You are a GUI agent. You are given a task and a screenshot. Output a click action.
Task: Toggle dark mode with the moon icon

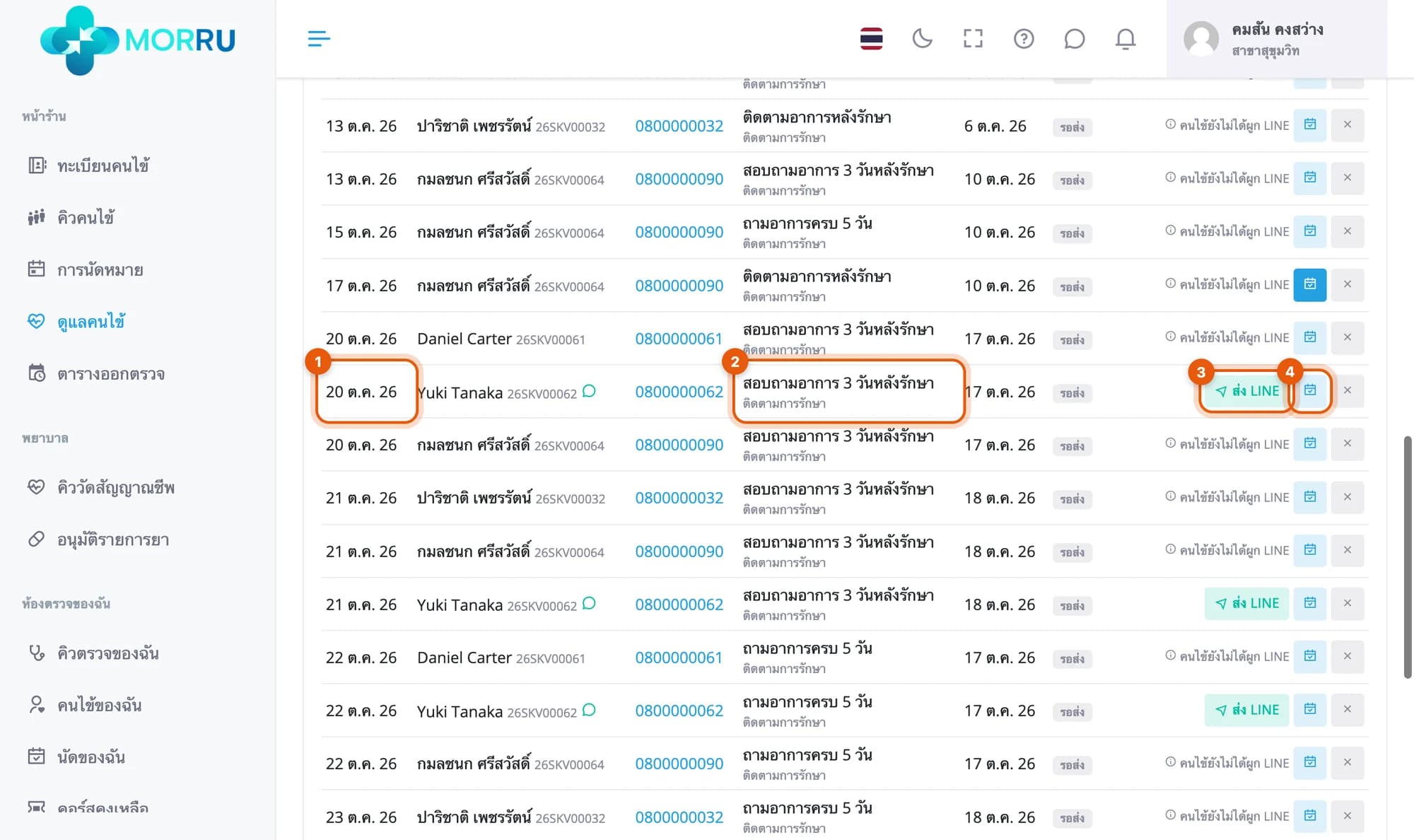(922, 38)
